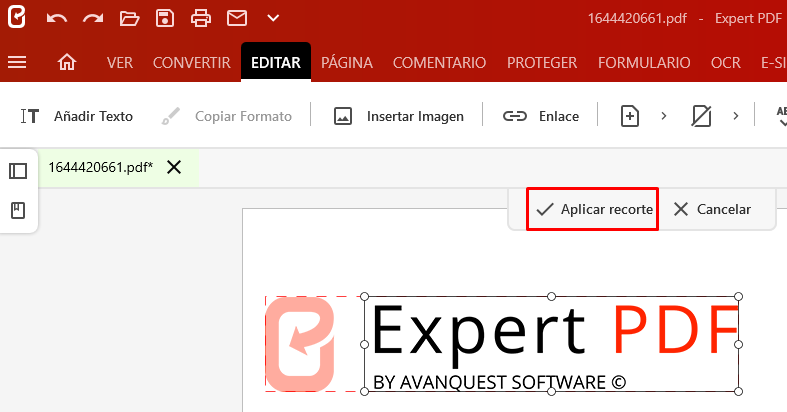Save the document with disk icon
Viewport: 787px width, 412px height.
point(165,19)
